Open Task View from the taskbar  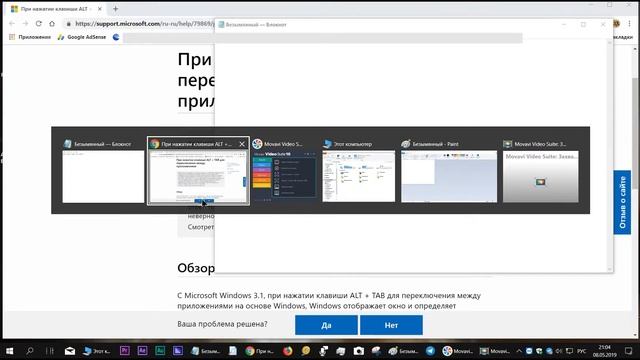pos(50,351)
